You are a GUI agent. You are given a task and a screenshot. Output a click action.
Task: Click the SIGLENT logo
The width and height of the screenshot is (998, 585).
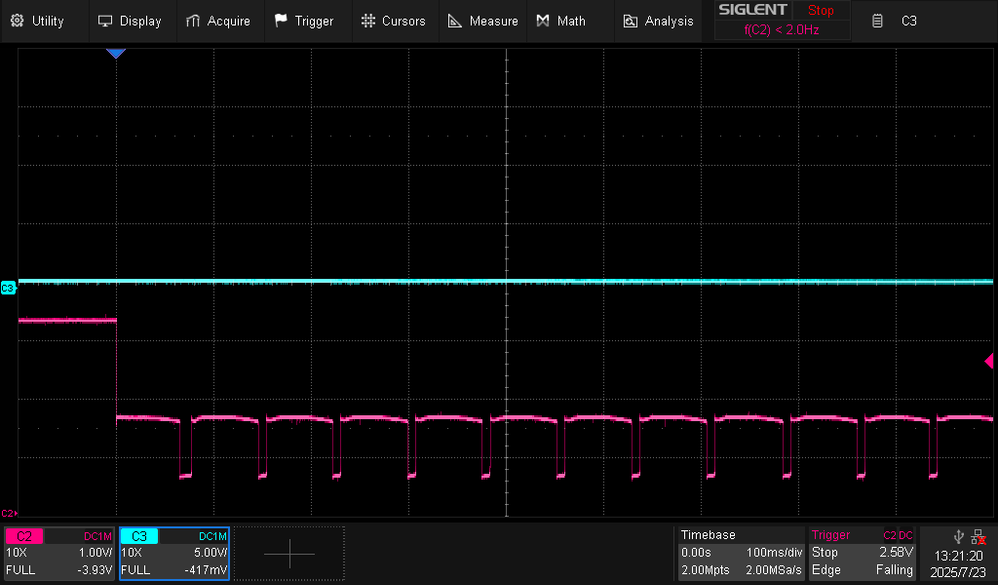click(x=753, y=10)
